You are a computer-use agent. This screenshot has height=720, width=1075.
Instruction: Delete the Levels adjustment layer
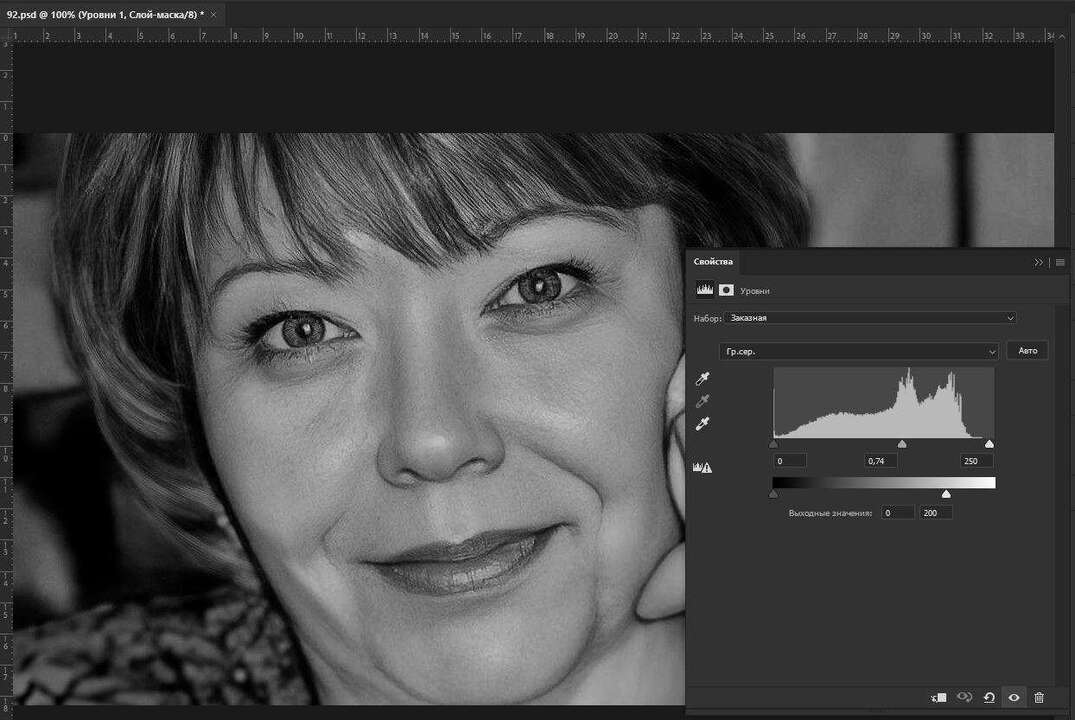pyautogui.click(x=1039, y=697)
